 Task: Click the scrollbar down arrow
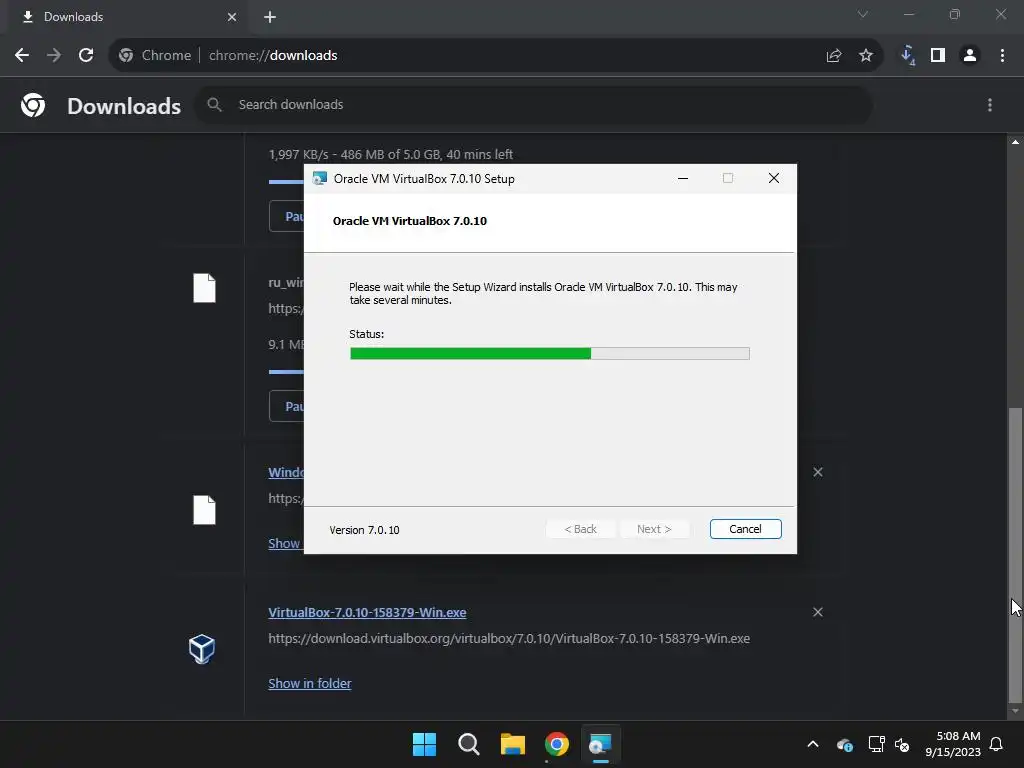(x=1015, y=711)
